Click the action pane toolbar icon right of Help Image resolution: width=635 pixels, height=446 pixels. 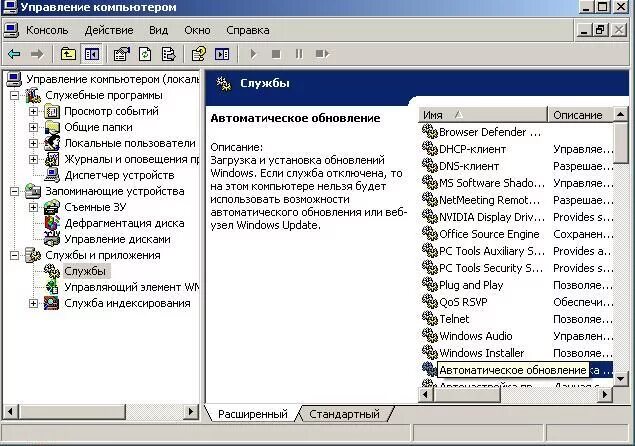222,54
